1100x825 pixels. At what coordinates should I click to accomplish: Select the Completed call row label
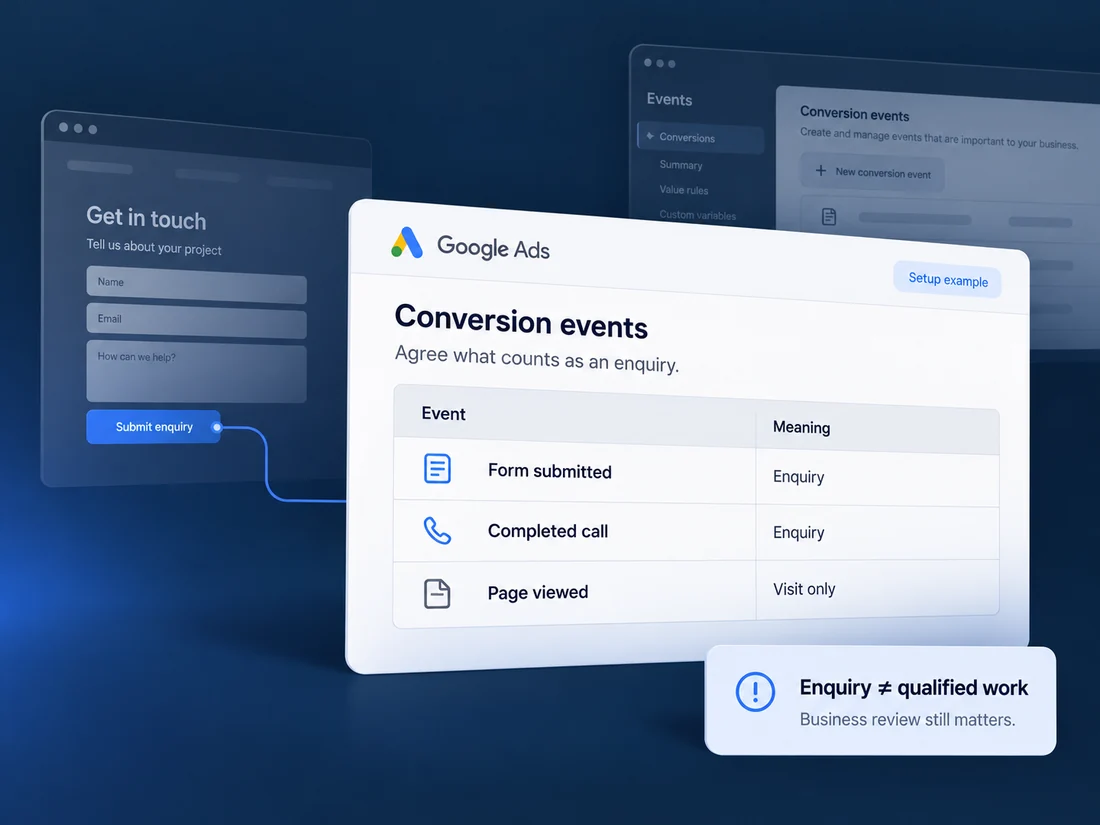pos(547,531)
